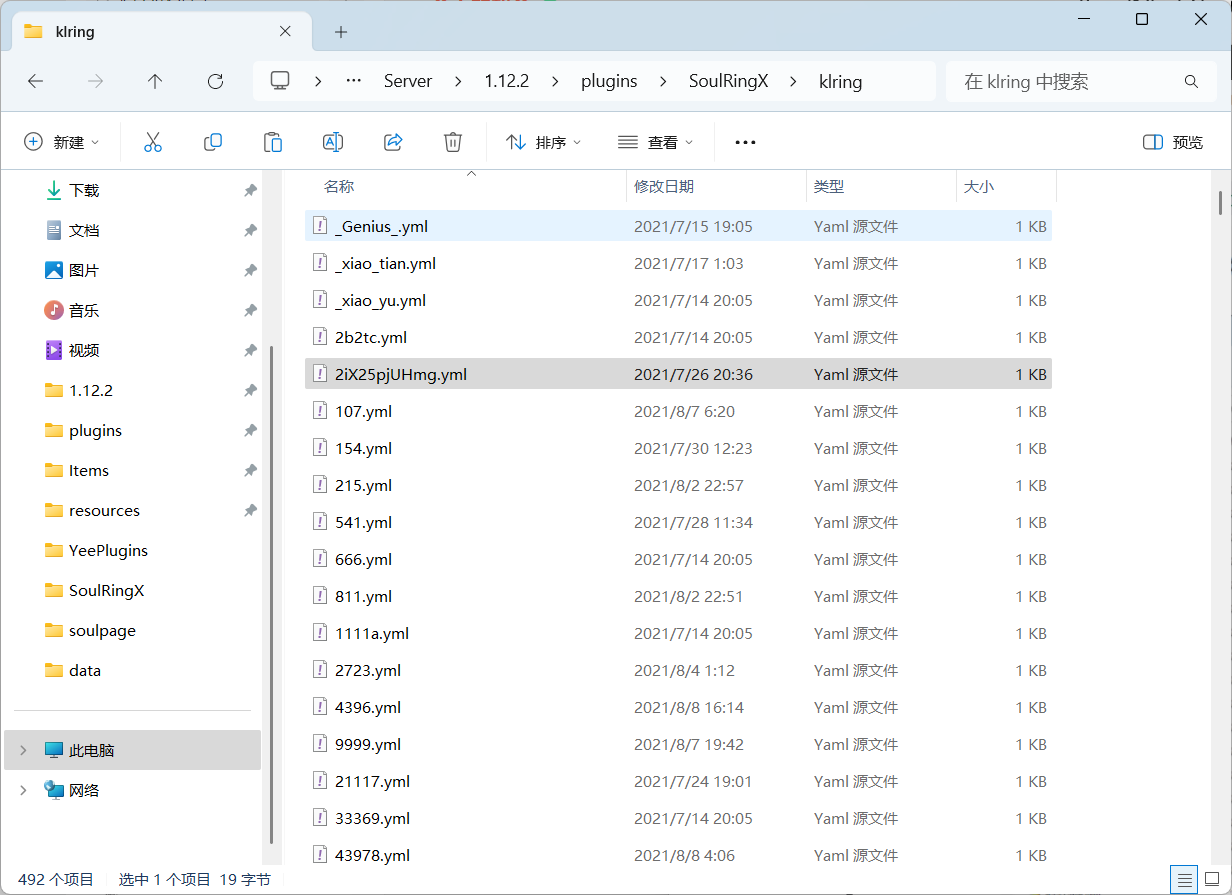Open the Sort dropdown menu
Viewport: 1232px width, 895px height.
click(544, 142)
